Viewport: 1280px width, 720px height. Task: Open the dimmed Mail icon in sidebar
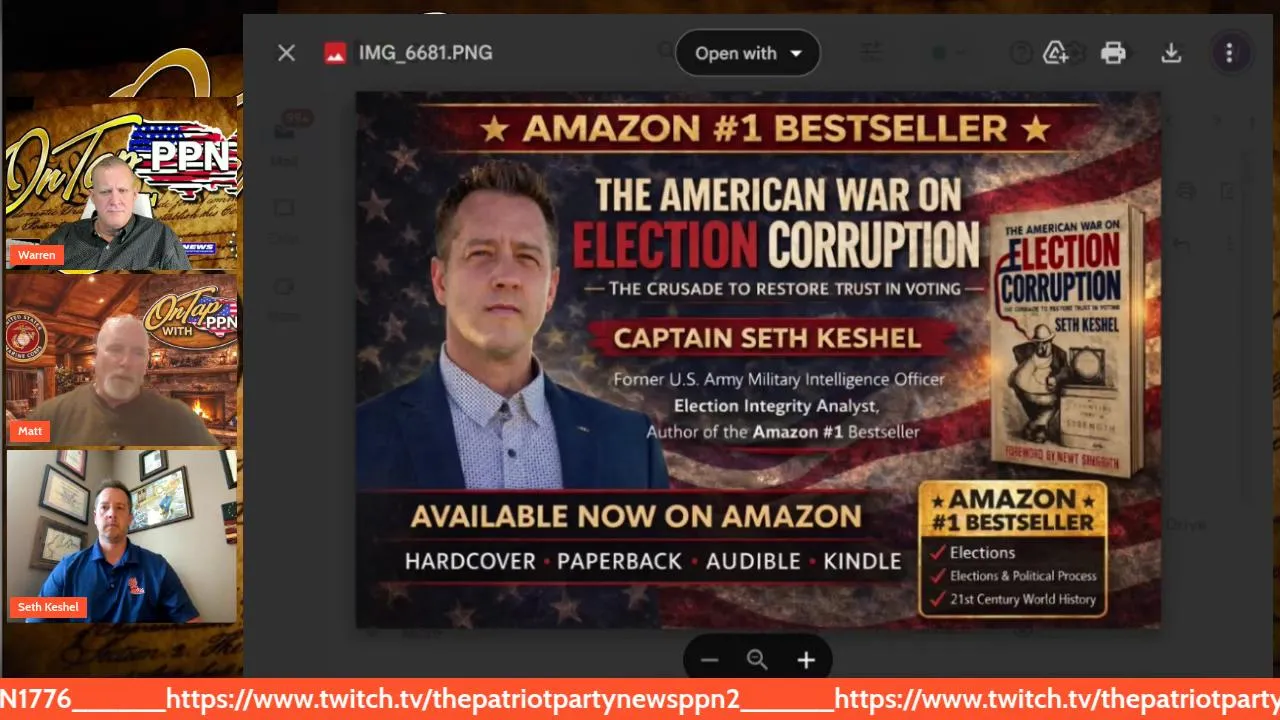point(284,134)
